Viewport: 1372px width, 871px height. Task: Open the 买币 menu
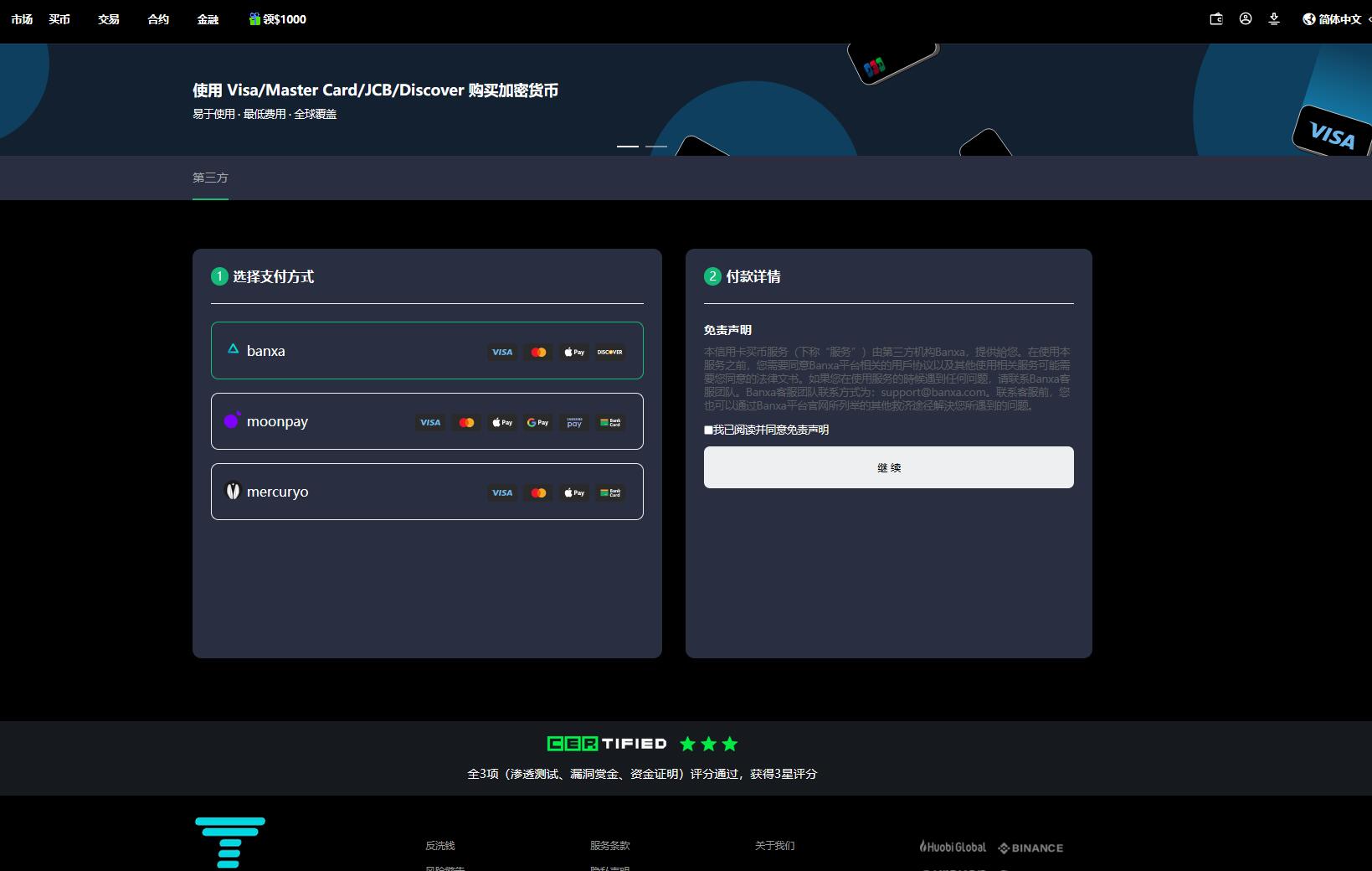(x=59, y=19)
